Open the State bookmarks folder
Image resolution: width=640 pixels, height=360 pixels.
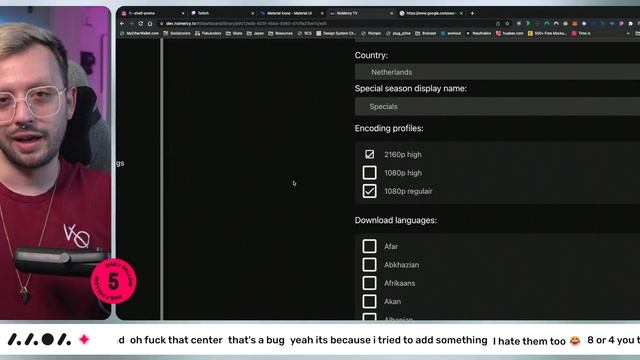(235, 33)
